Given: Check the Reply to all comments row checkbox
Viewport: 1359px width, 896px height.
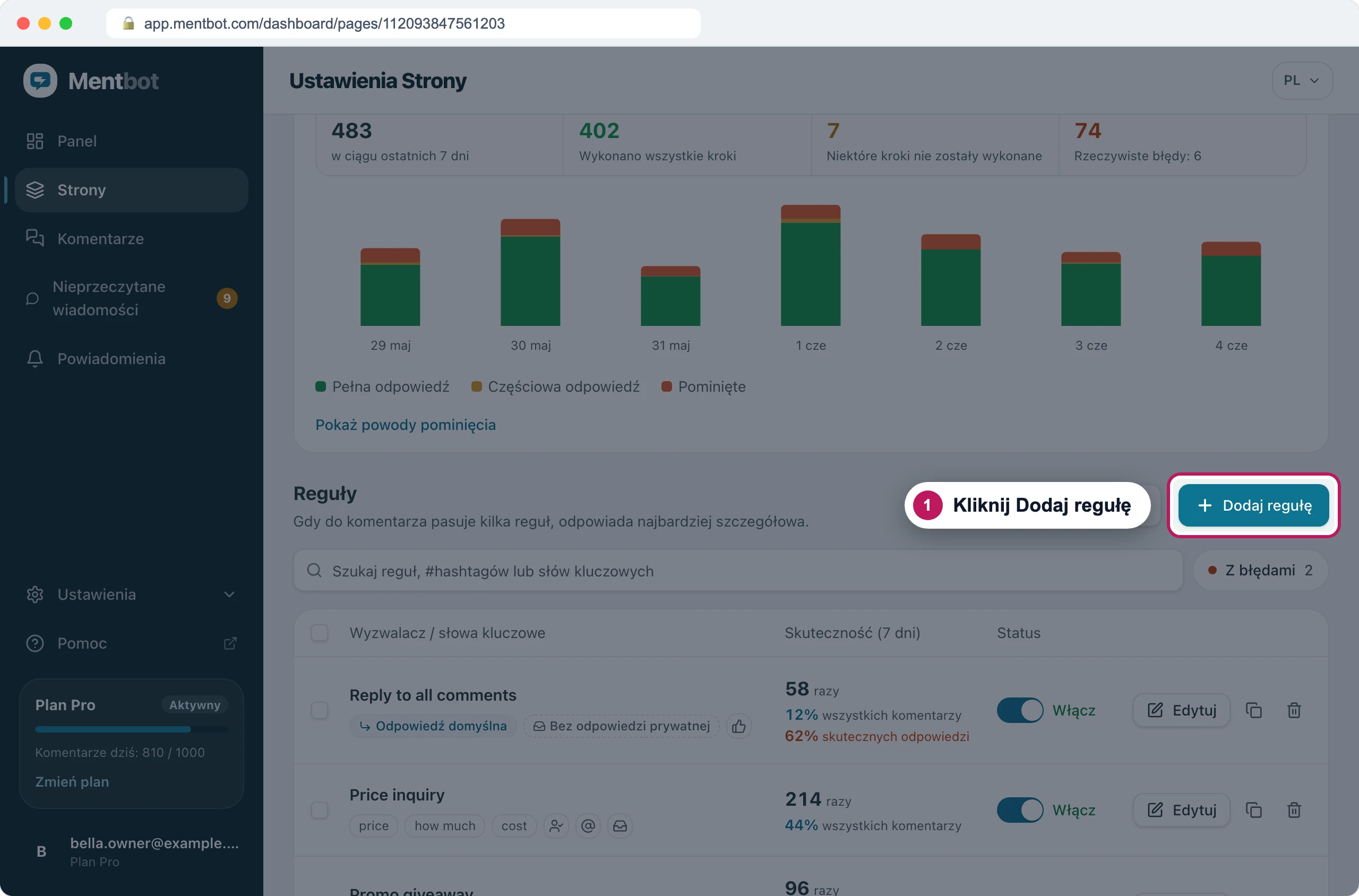Looking at the screenshot, I should tap(320, 710).
